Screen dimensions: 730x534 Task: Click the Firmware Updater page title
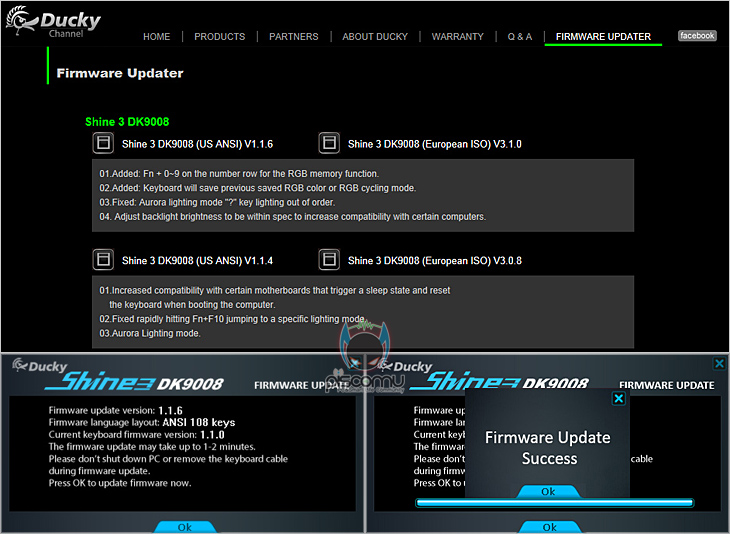click(120, 73)
